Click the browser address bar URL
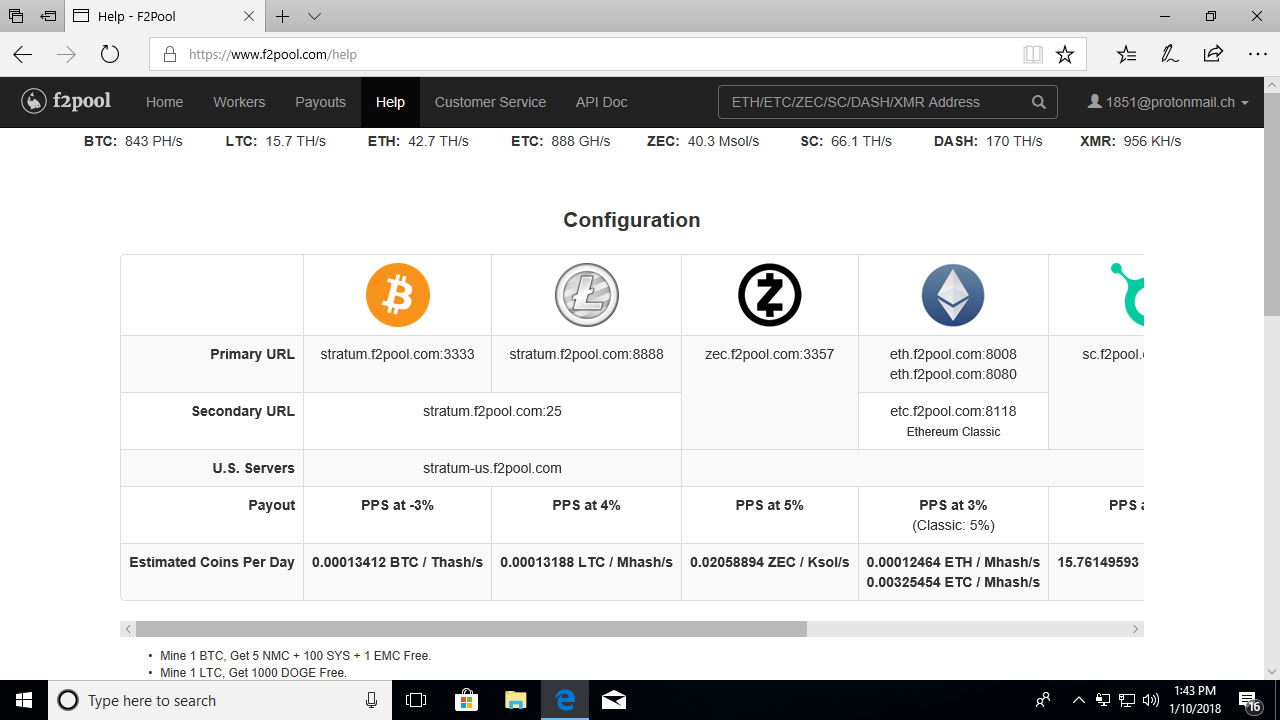This screenshot has width=1280, height=720. click(x=273, y=55)
